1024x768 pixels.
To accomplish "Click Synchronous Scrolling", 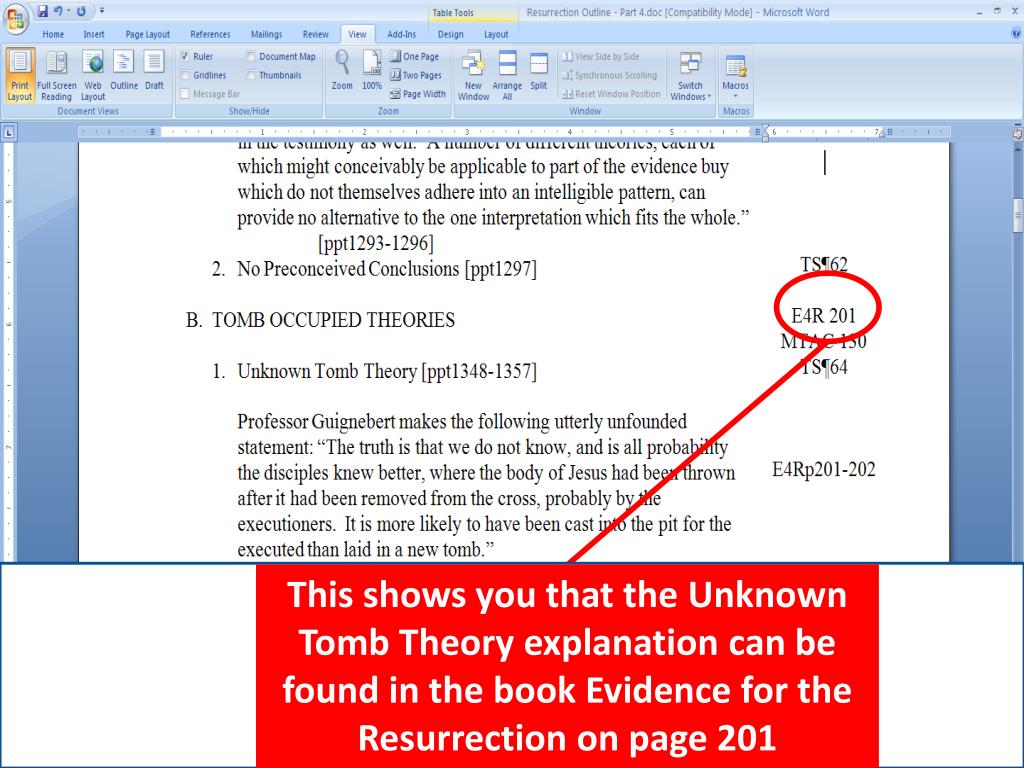I will coord(610,75).
